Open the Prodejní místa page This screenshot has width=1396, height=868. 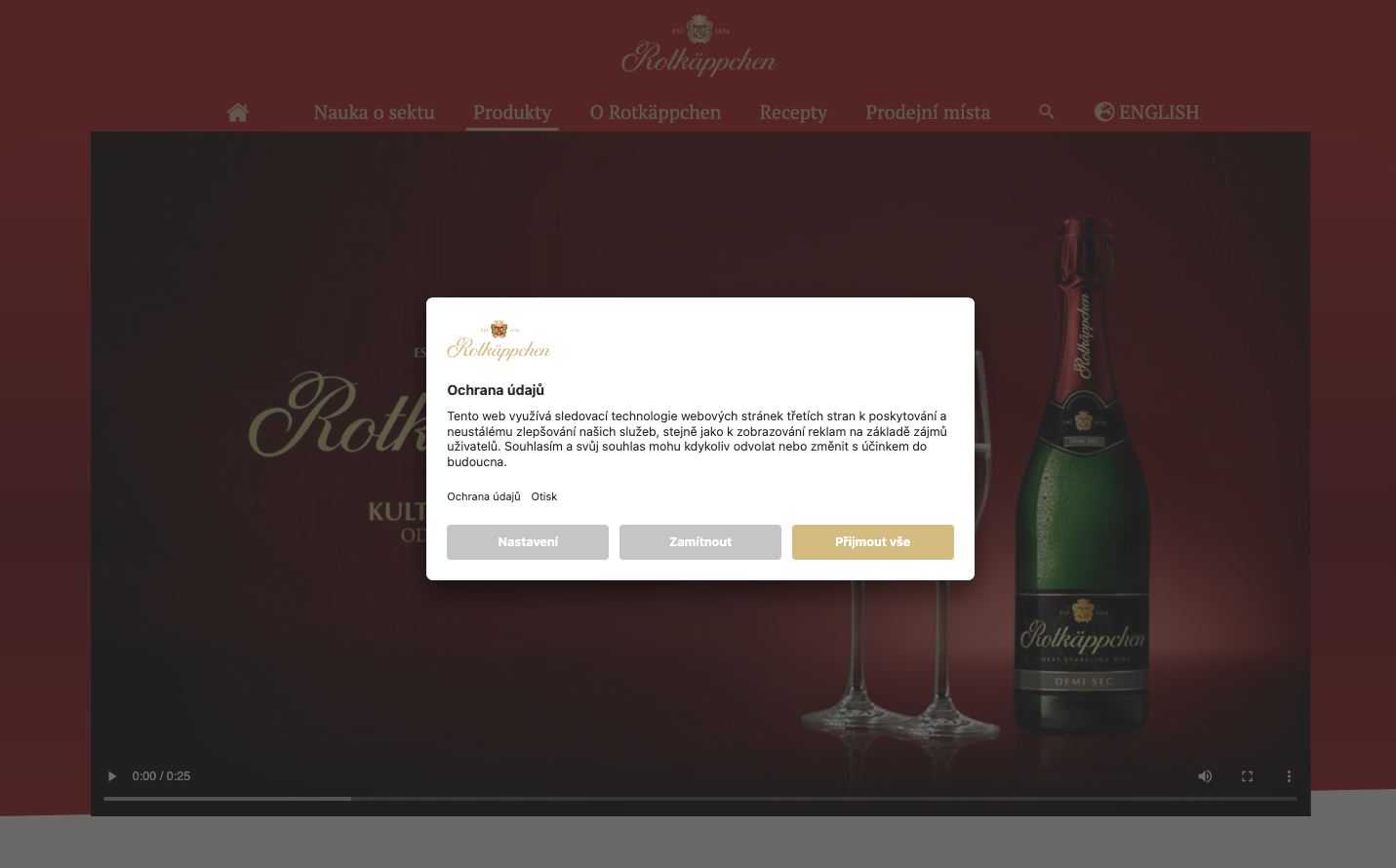pyautogui.click(x=928, y=112)
